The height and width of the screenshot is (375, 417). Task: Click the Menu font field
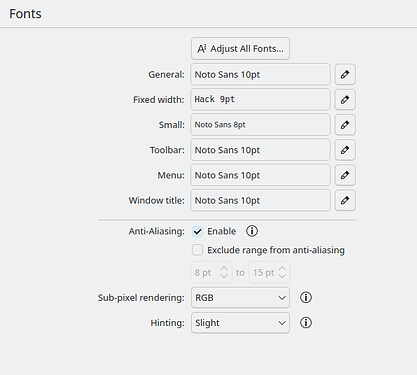click(x=260, y=175)
